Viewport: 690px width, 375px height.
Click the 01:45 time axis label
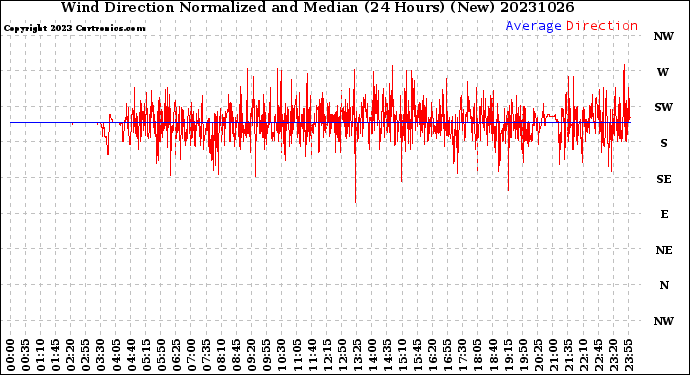pos(56,355)
